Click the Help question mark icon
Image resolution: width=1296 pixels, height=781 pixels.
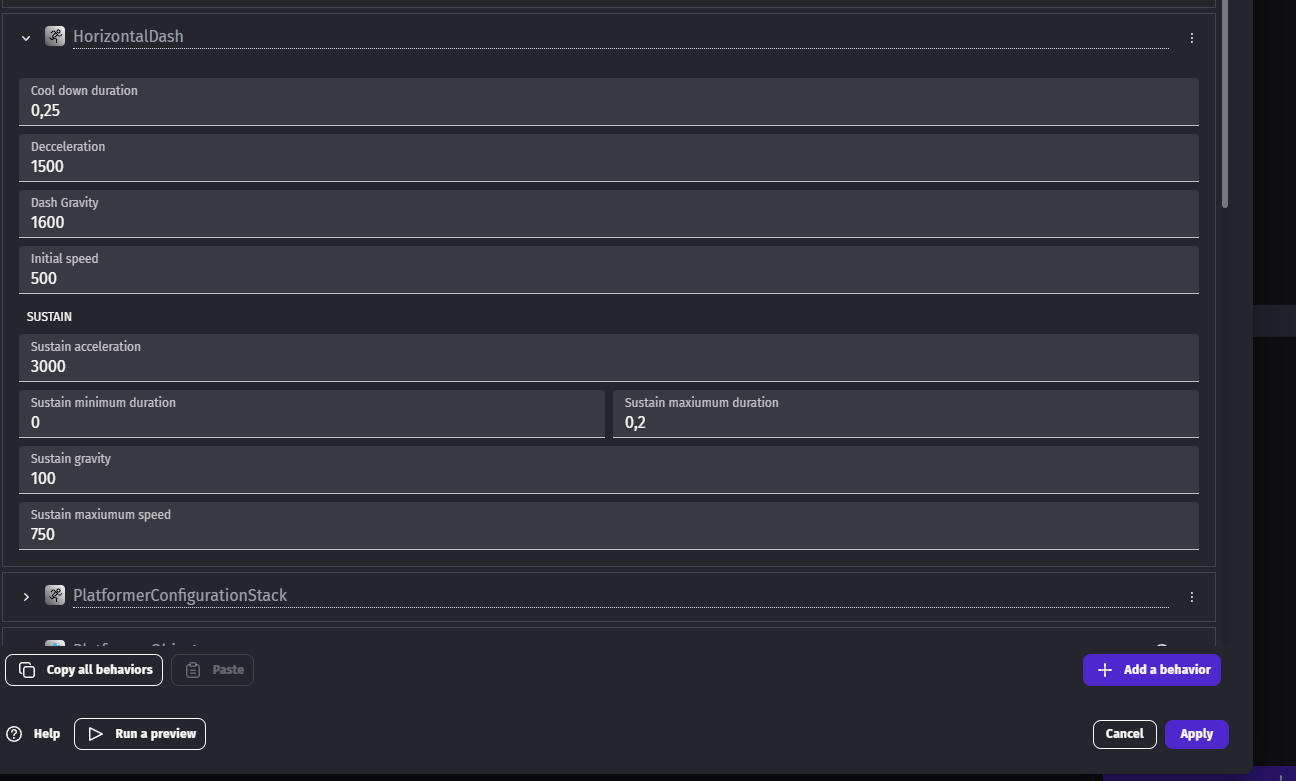(x=14, y=734)
